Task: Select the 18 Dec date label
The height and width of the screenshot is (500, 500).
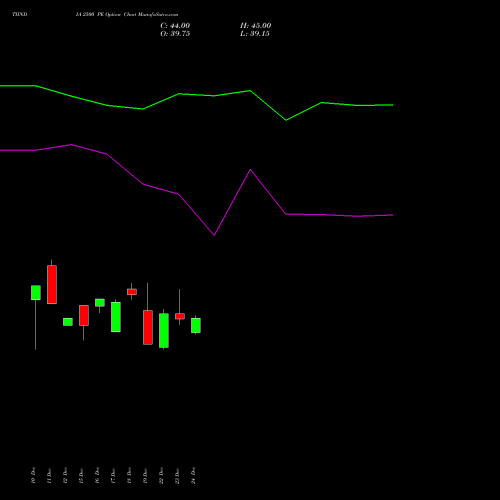Action: click(129, 475)
